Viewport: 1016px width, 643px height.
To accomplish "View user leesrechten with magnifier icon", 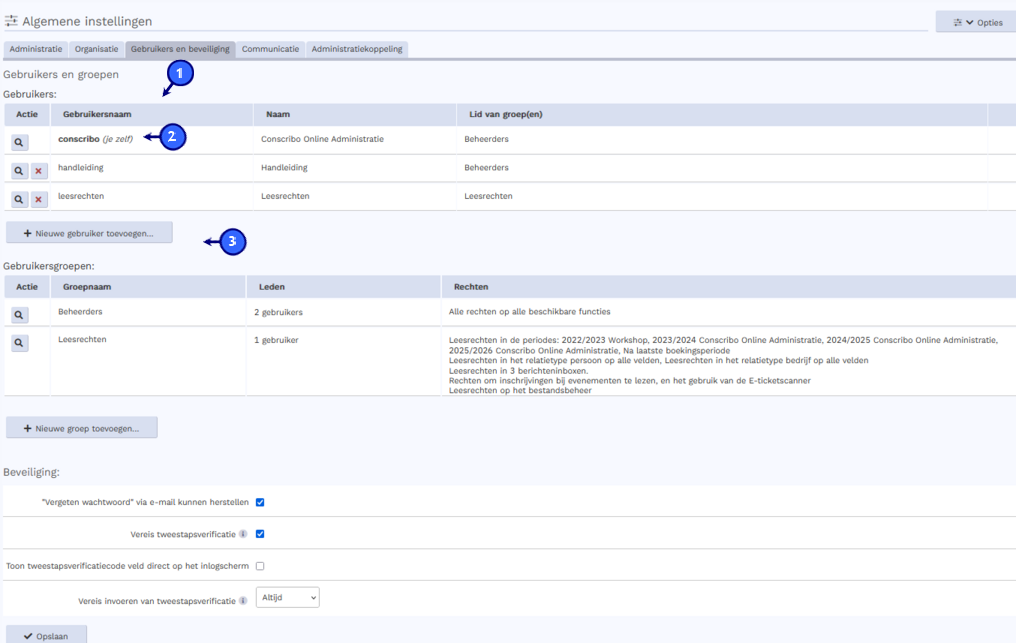I will click(x=19, y=199).
